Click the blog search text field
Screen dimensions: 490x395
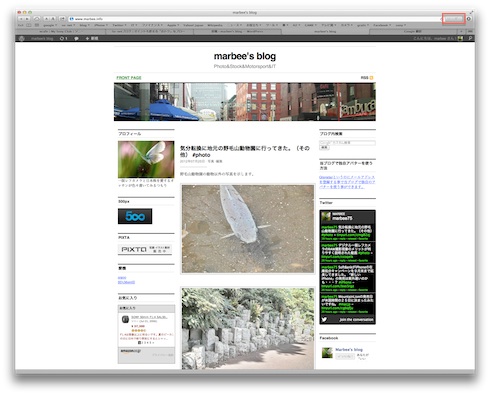pyautogui.click(x=347, y=143)
